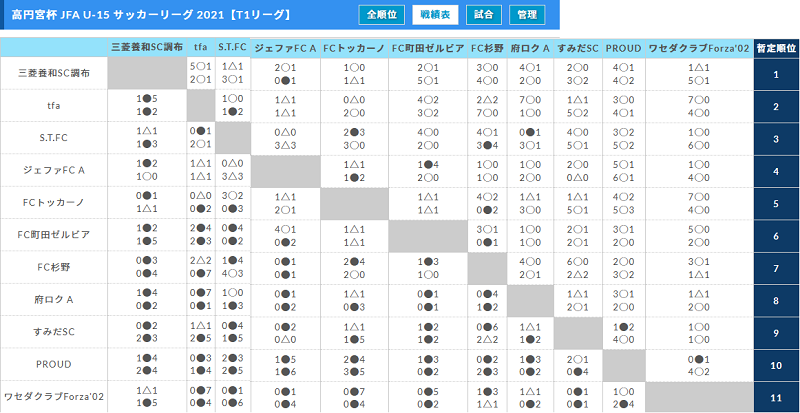Click 三菱養和SC調布 row's score cell against tfa
Viewport: 800px width, 413px height.
click(201, 74)
